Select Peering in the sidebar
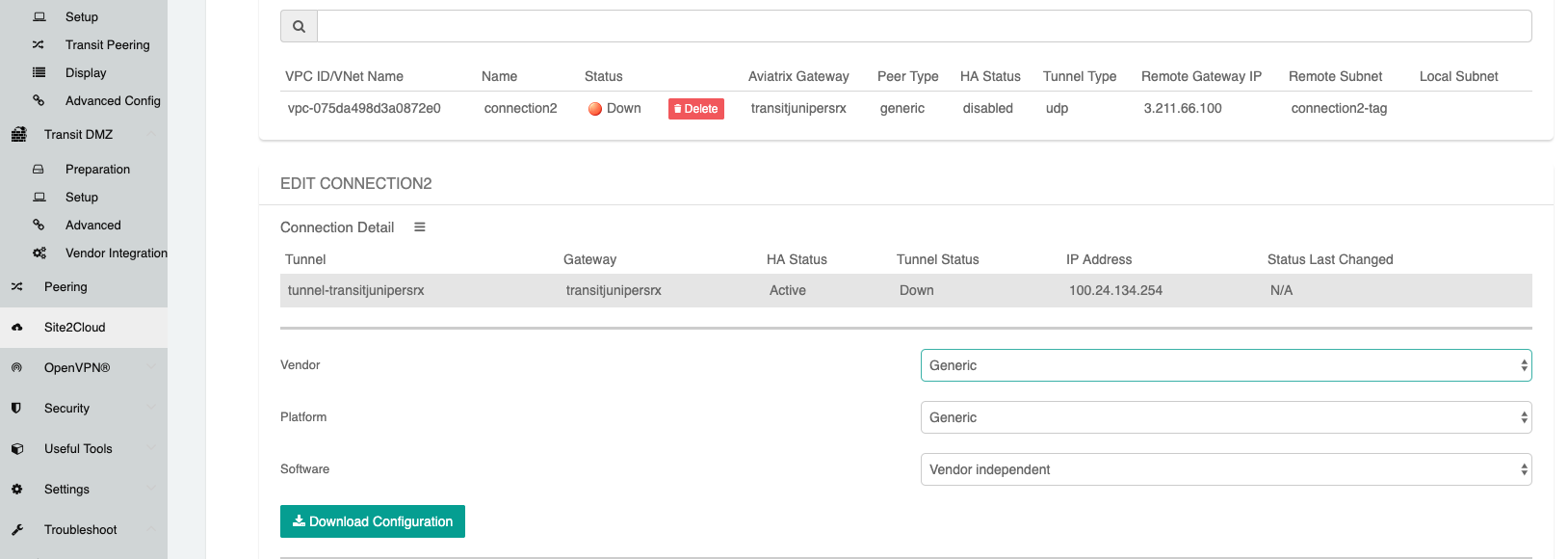The width and height of the screenshot is (1568, 559). (65, 287)
